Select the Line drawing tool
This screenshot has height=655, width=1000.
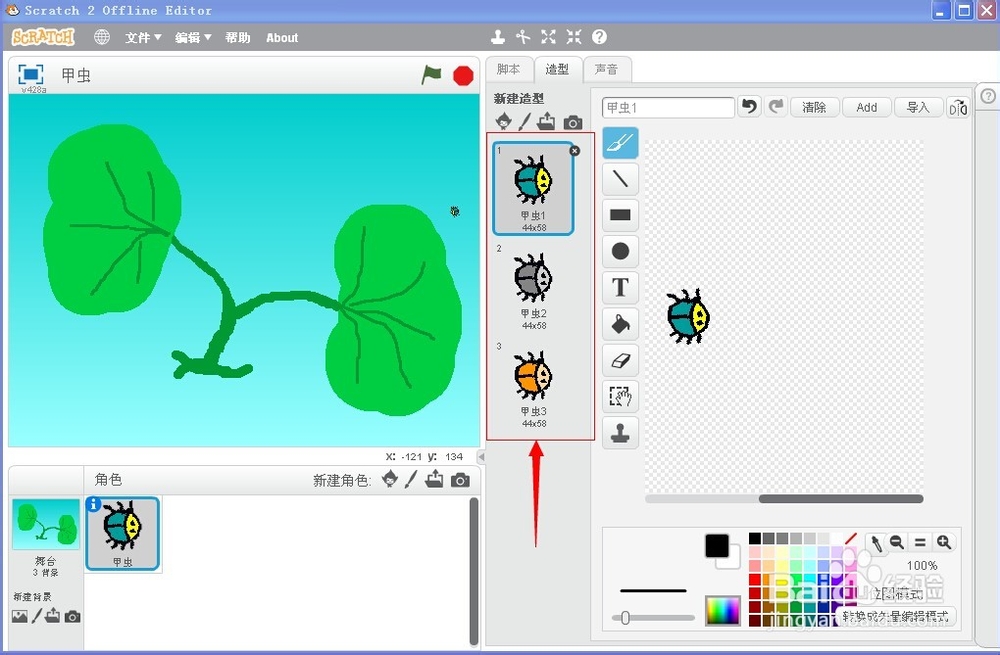(x=621, y=179)
